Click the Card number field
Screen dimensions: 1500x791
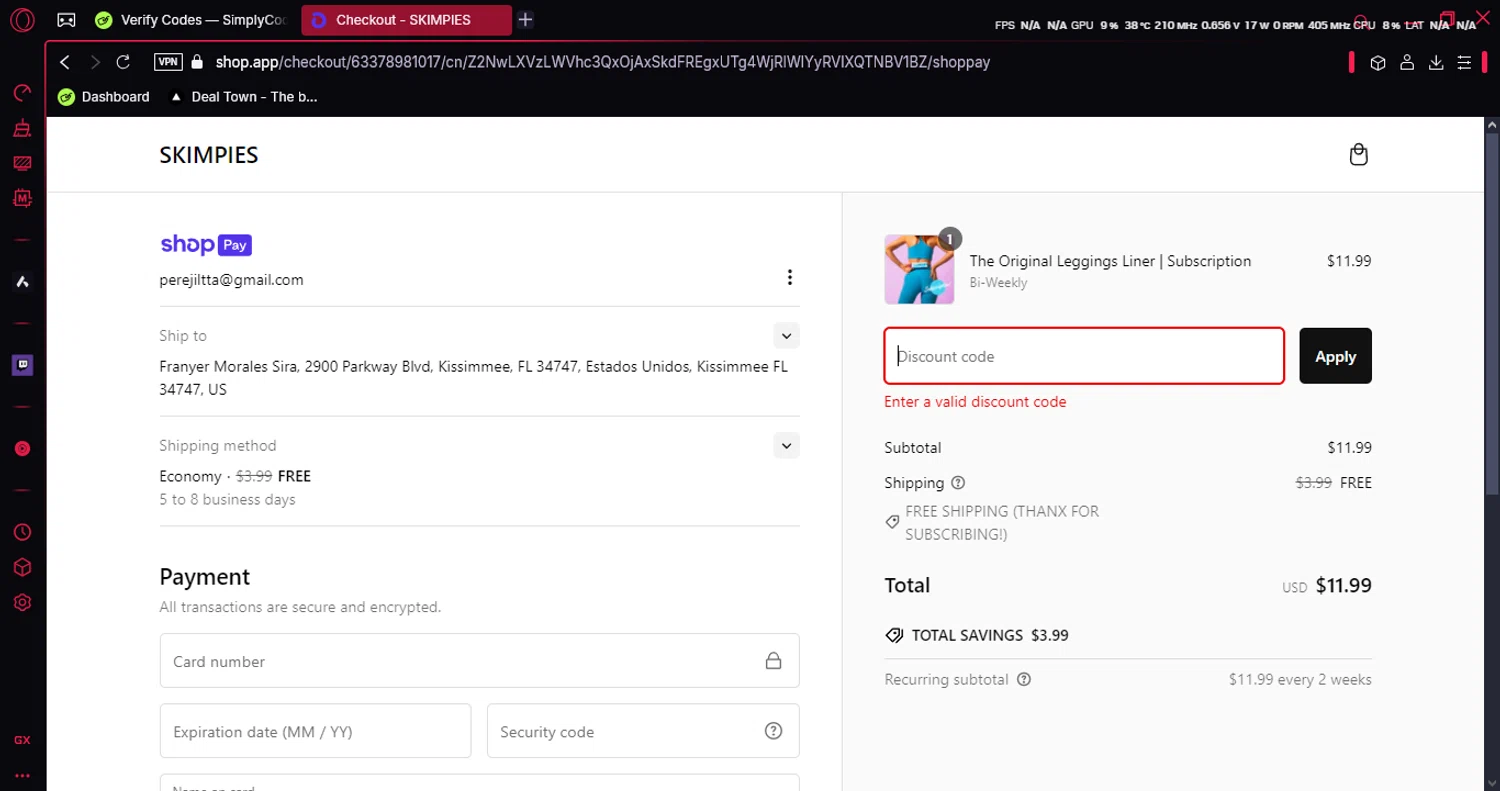[479, 661]
